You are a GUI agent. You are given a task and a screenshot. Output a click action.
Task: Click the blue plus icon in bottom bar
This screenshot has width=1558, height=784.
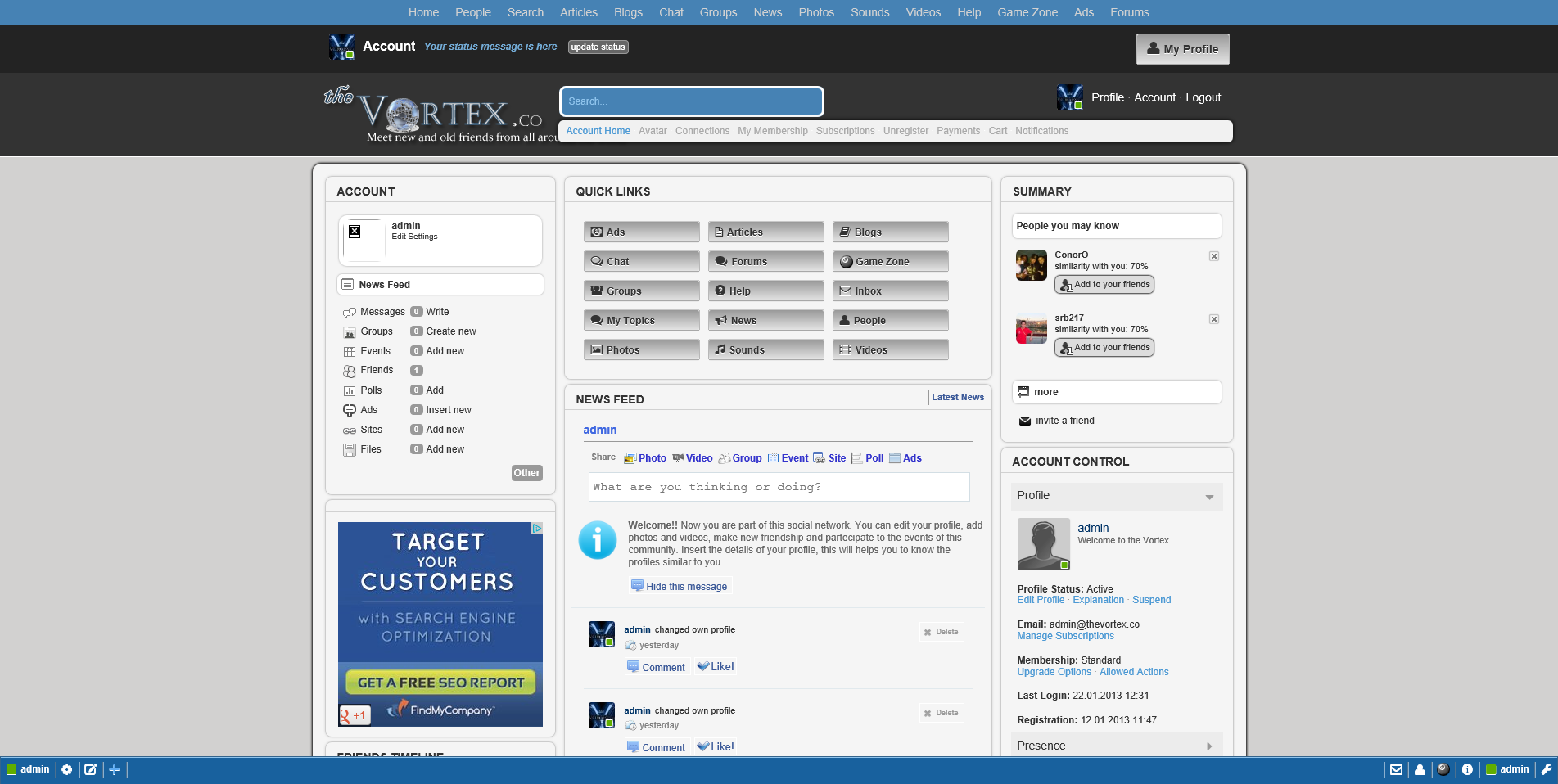tap(115, 769)
